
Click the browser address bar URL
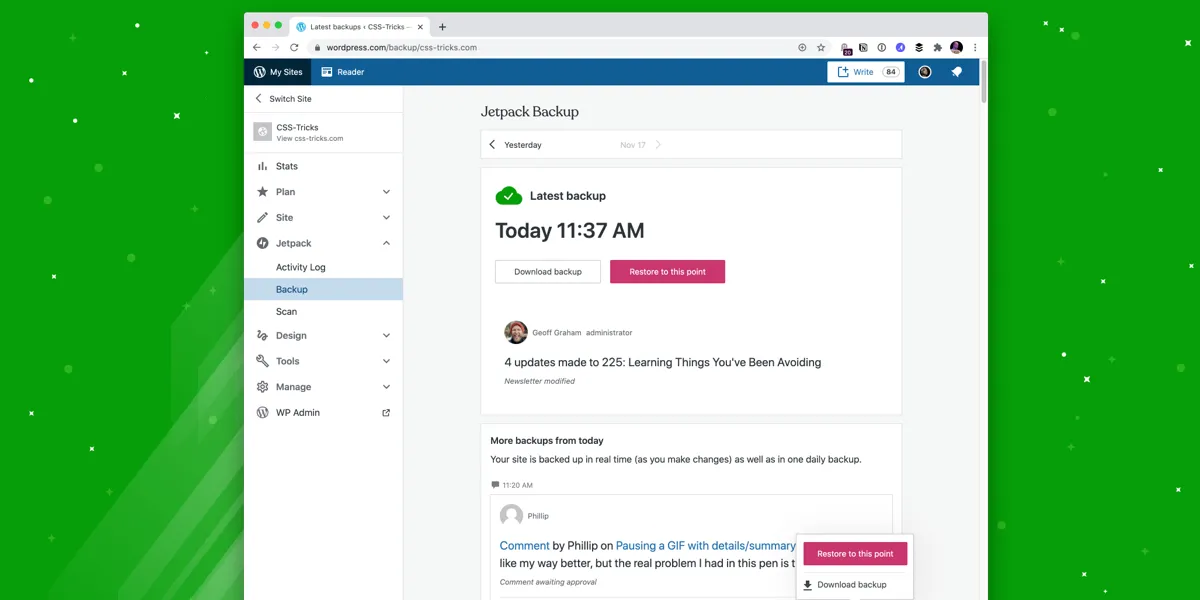coord(402,47)
